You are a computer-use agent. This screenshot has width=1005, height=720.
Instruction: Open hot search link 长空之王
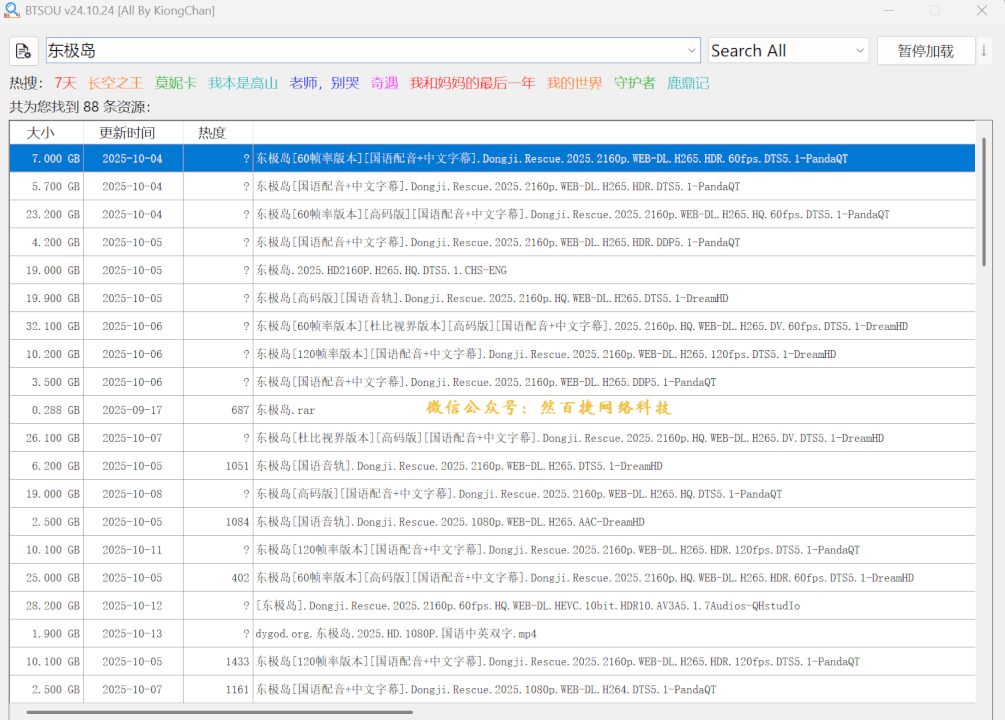115,83
